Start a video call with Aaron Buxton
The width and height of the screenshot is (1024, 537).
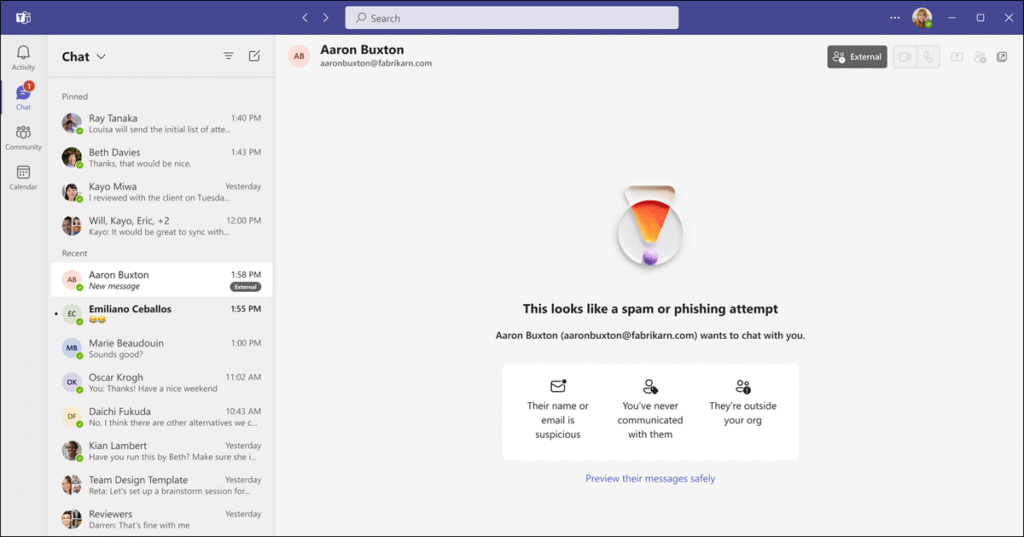point(904,57)
